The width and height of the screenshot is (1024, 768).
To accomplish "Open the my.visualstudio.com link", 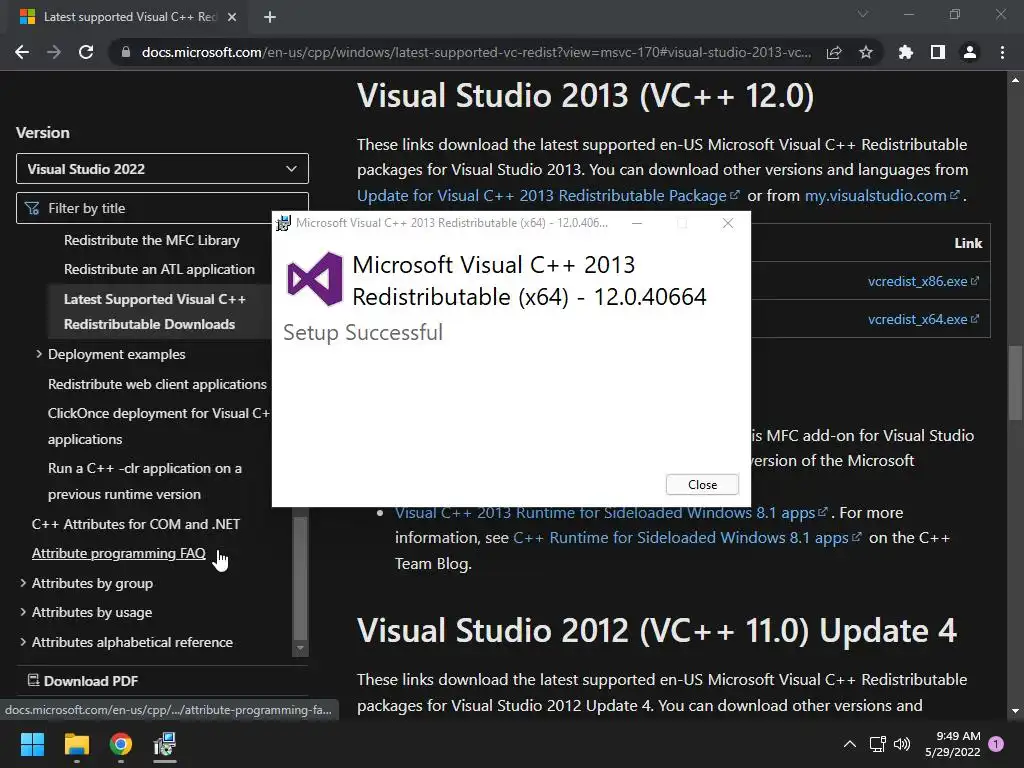I will click(x=882, y=195).
